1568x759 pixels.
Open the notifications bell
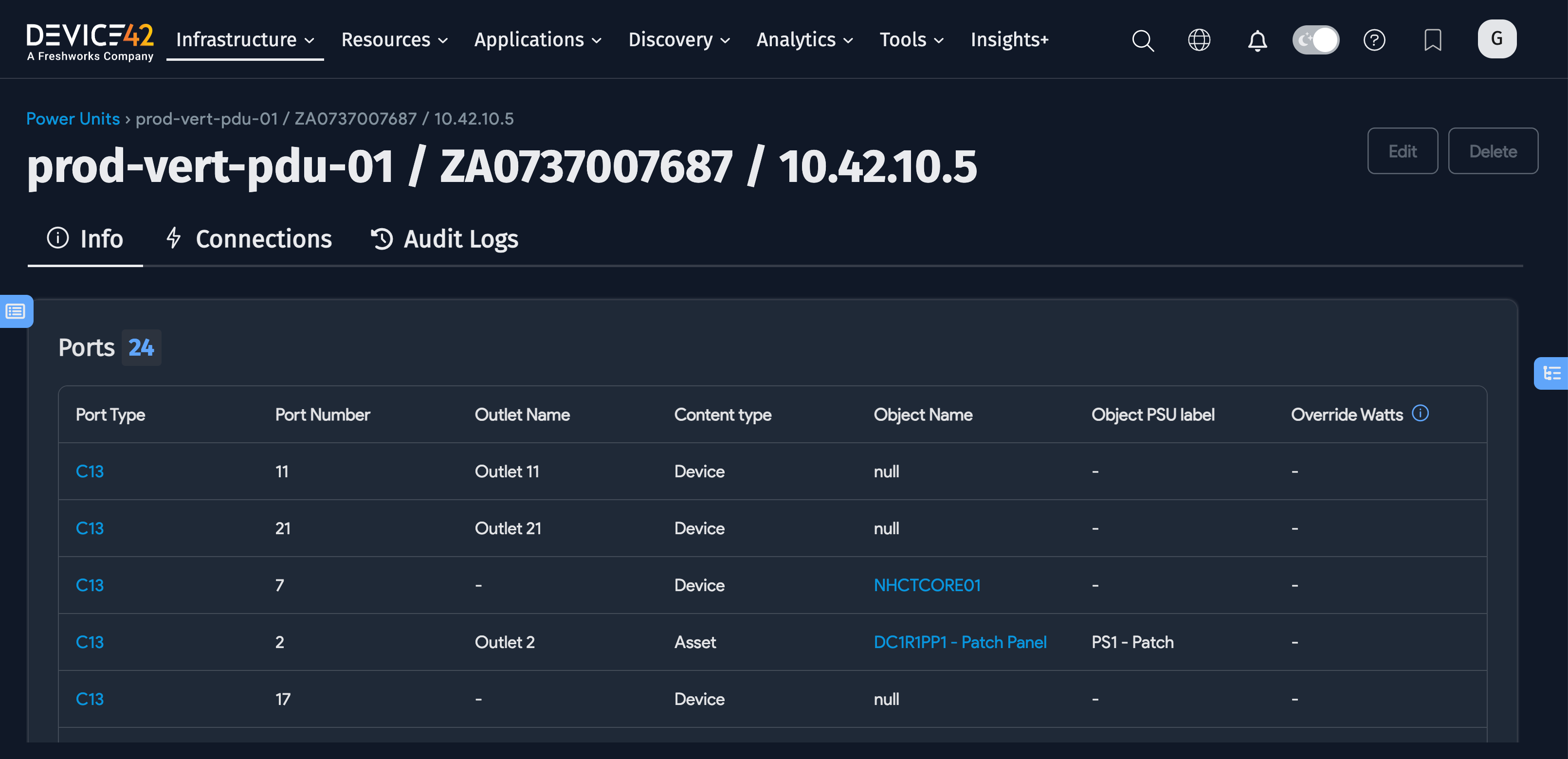[x=1257, y=40]
